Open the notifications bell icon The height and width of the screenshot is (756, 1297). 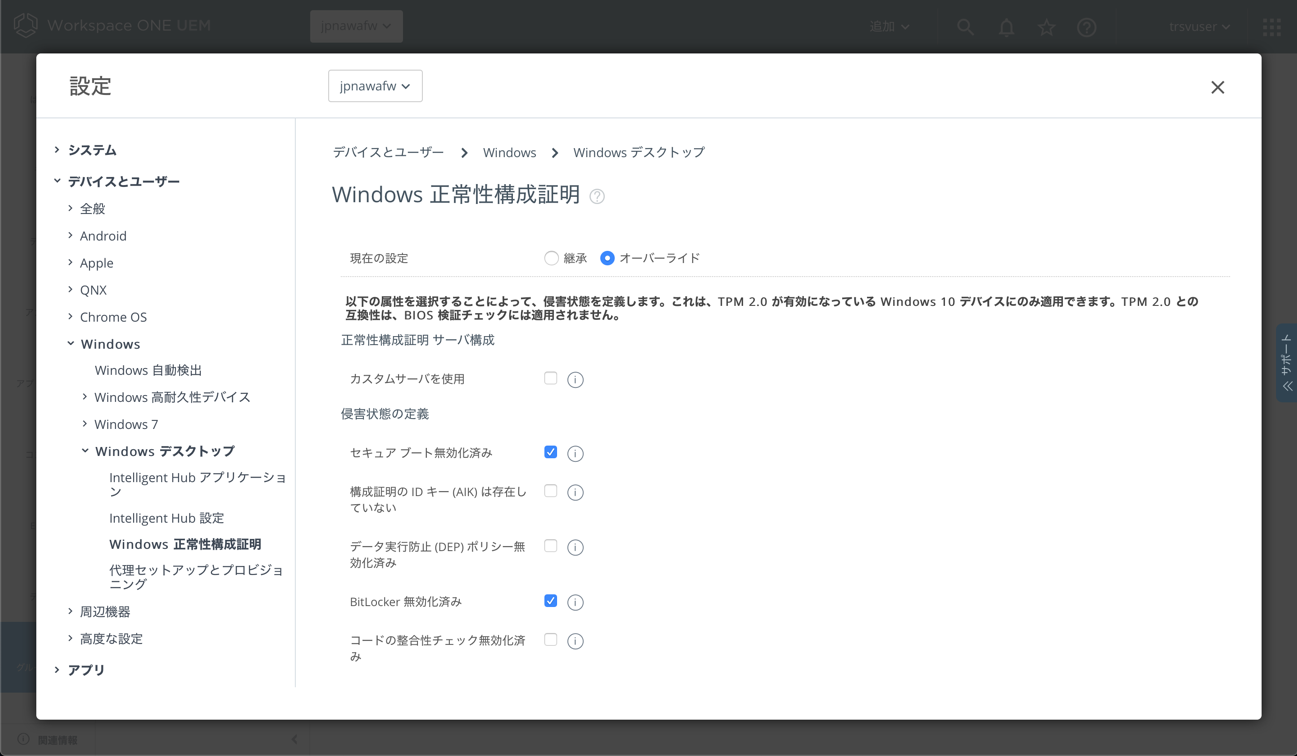click(x=1006, y=27)
